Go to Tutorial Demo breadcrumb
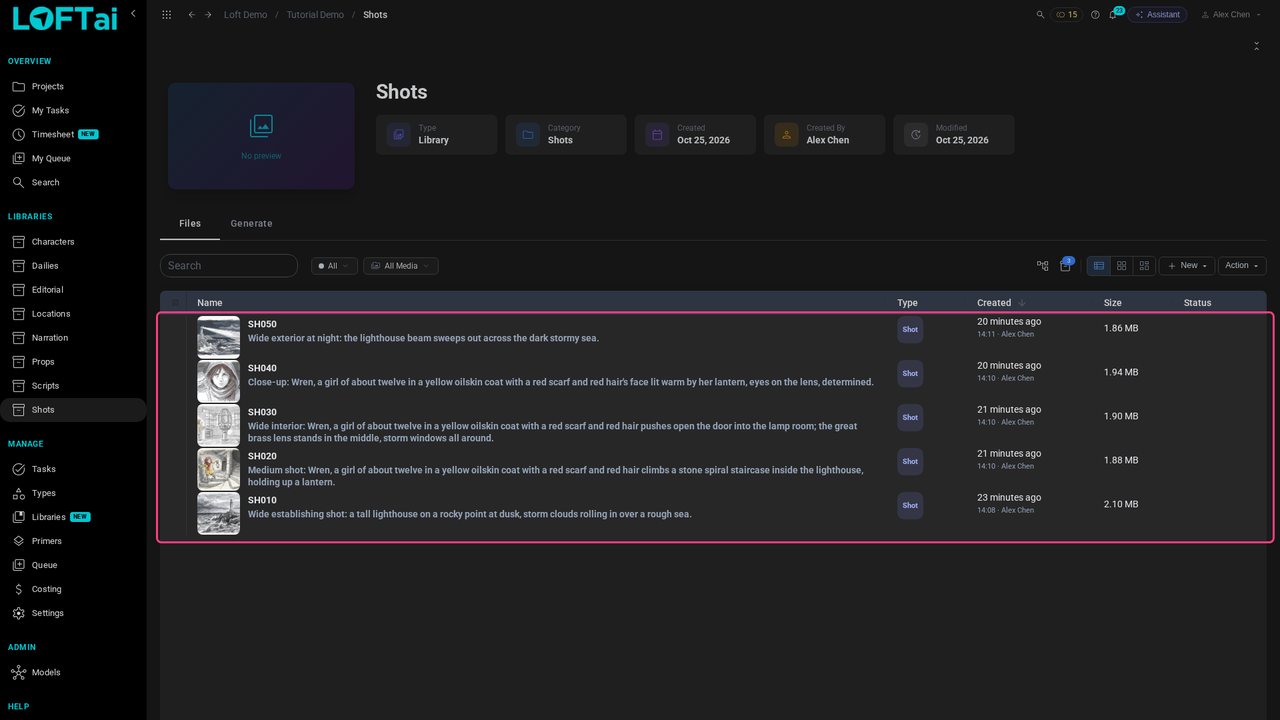This screenshot has width=1280, height=720. point(315,15)
